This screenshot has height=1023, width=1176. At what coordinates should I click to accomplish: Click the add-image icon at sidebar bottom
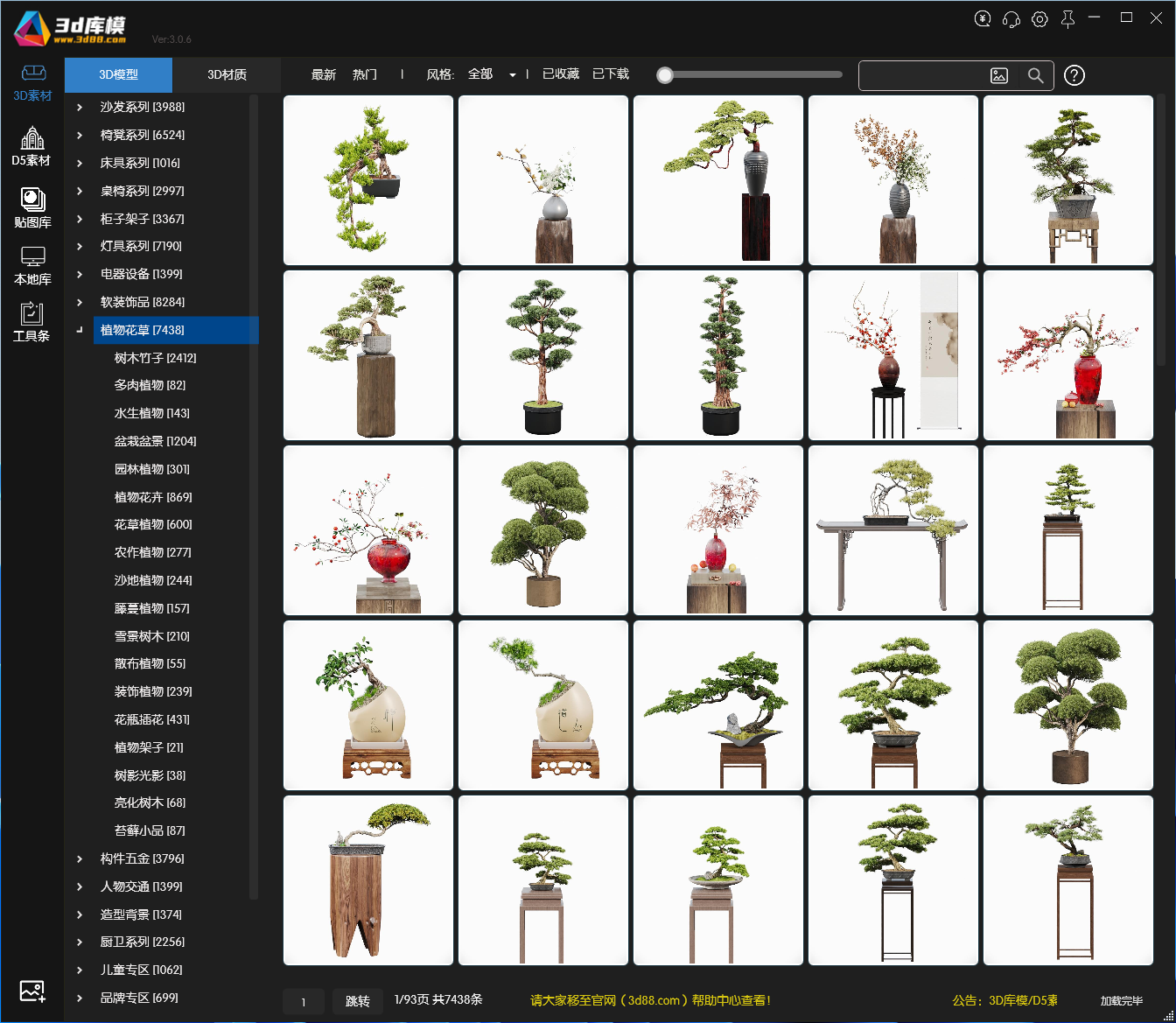pos(32,991)
